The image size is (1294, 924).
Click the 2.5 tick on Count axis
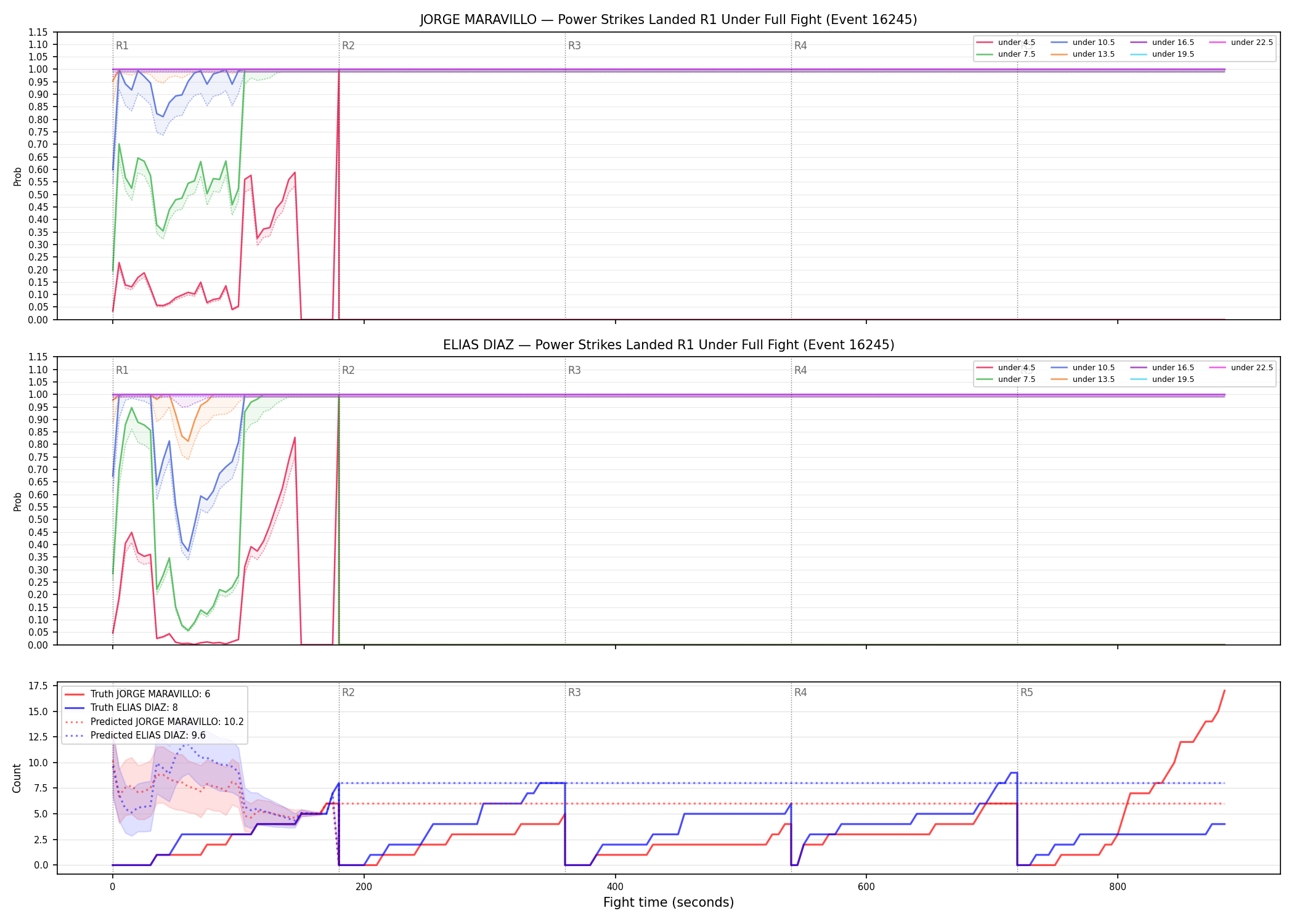tap(41, 840)
